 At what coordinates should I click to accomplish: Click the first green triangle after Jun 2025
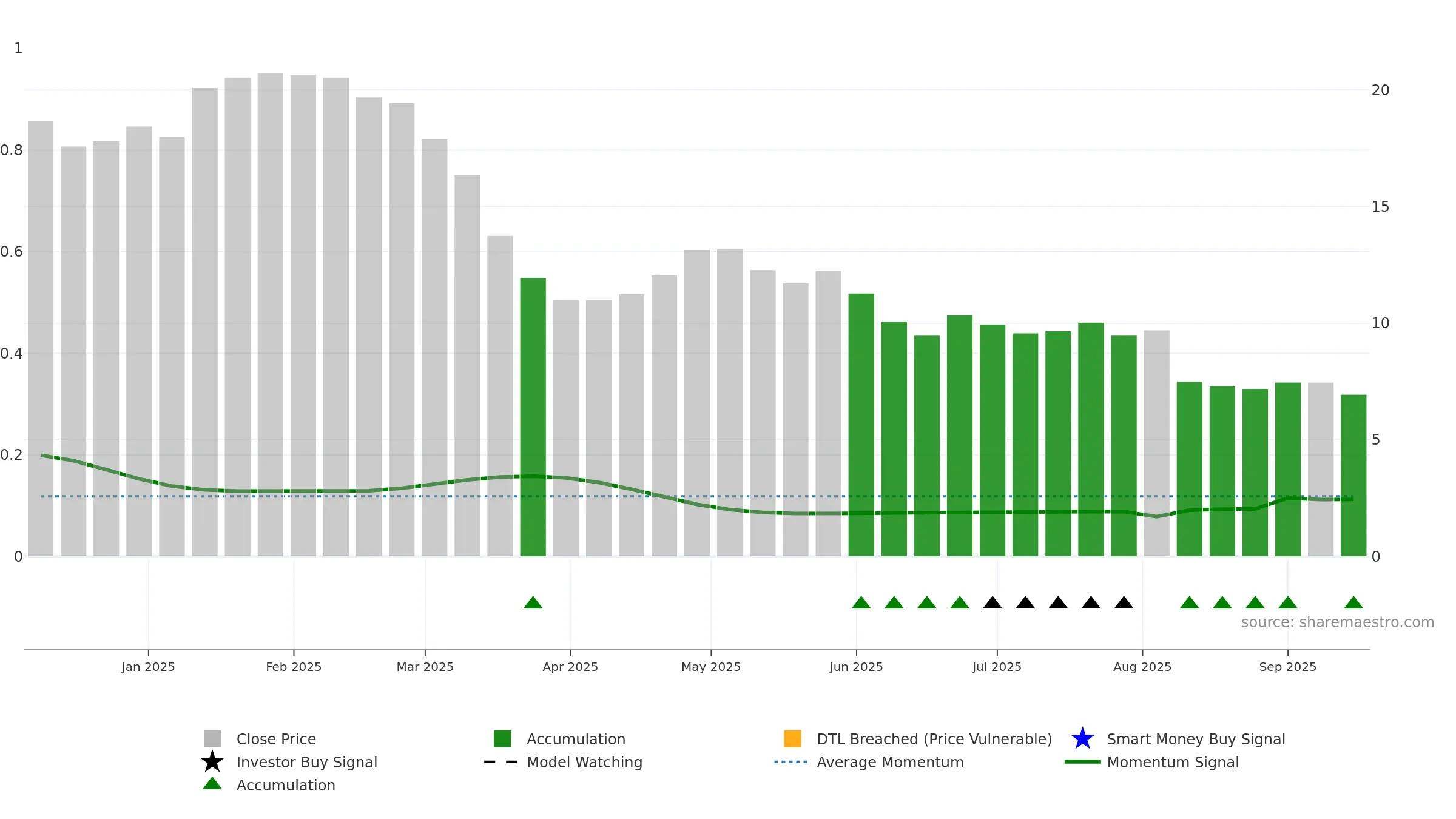click(x=861, y=602)
